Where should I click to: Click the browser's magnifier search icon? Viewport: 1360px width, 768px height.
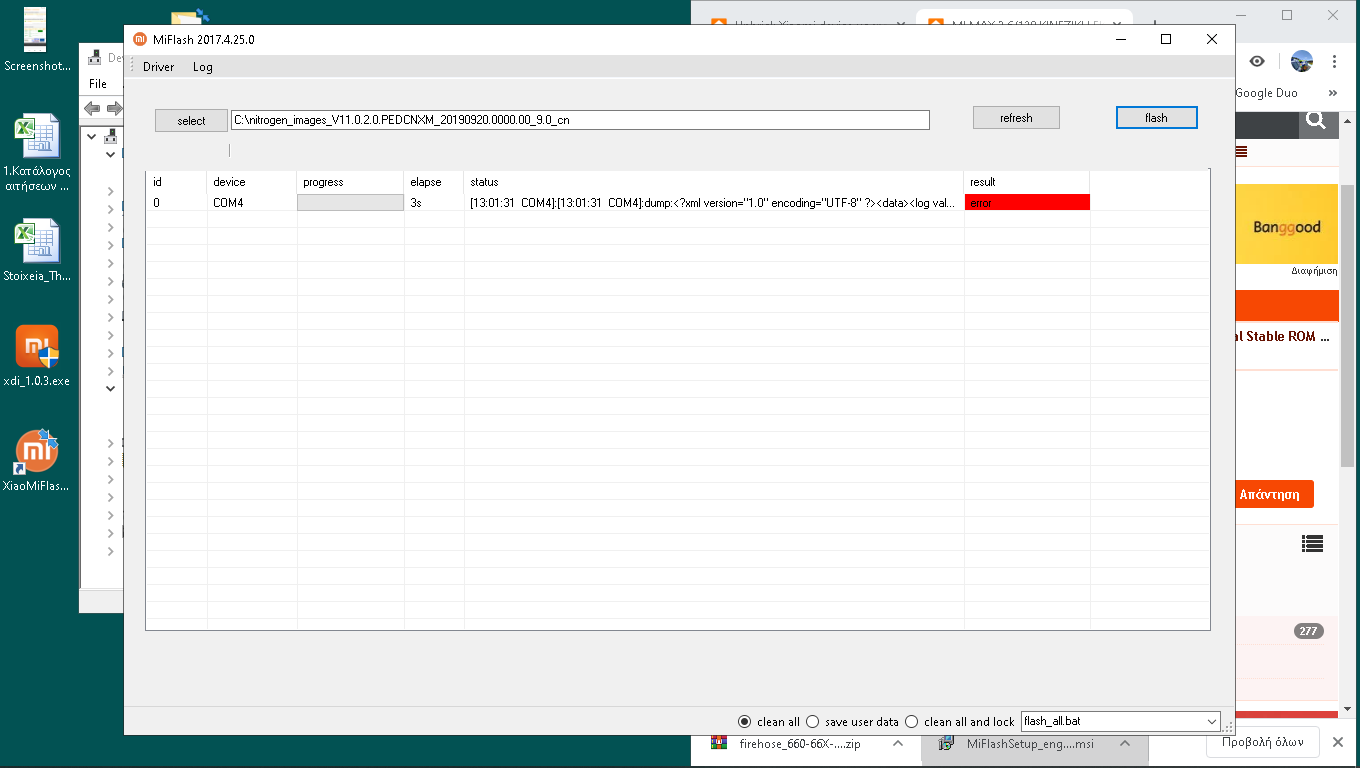tap(1316, 121)
